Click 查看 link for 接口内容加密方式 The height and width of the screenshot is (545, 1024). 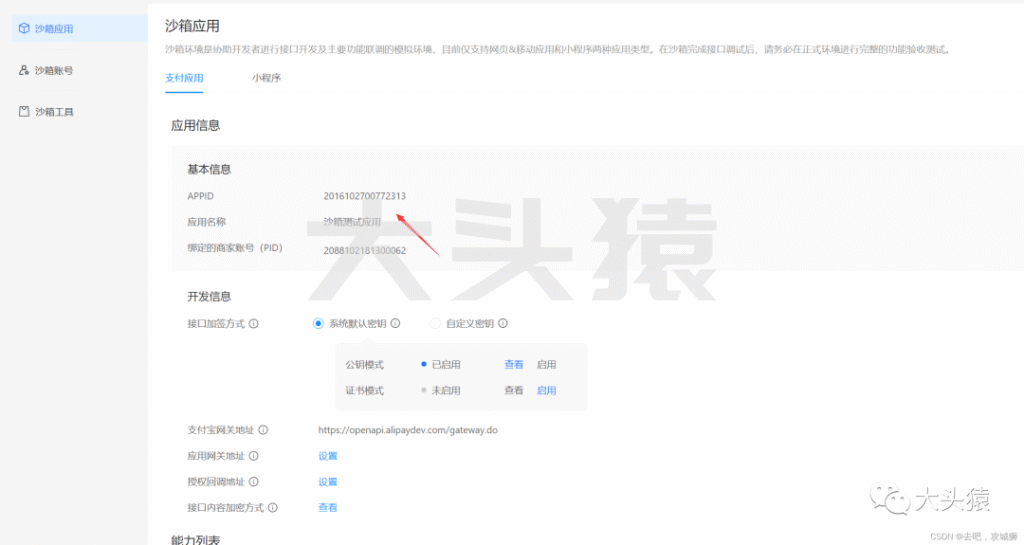coord(328,507)
